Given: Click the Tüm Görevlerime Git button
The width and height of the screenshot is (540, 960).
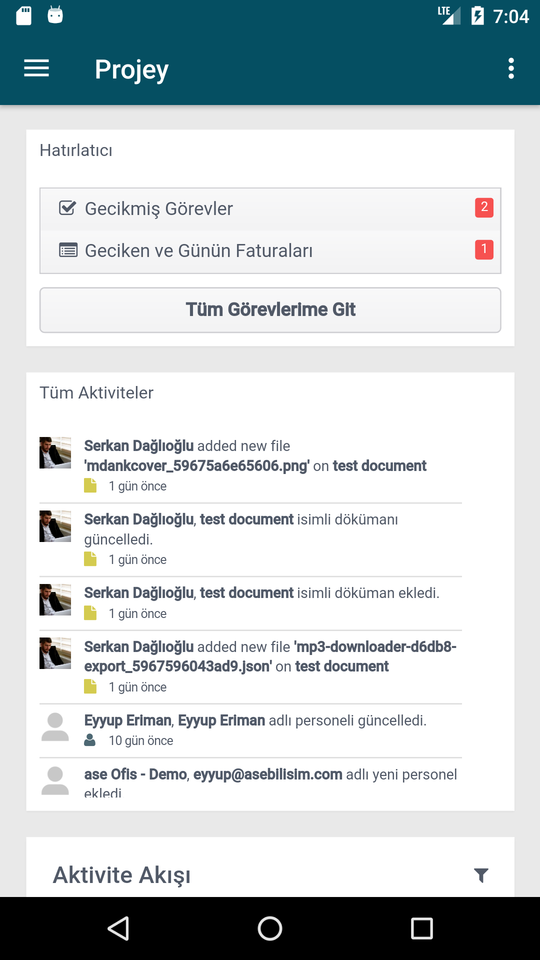Looking at the screenshot, I should (x=270, y=310).
